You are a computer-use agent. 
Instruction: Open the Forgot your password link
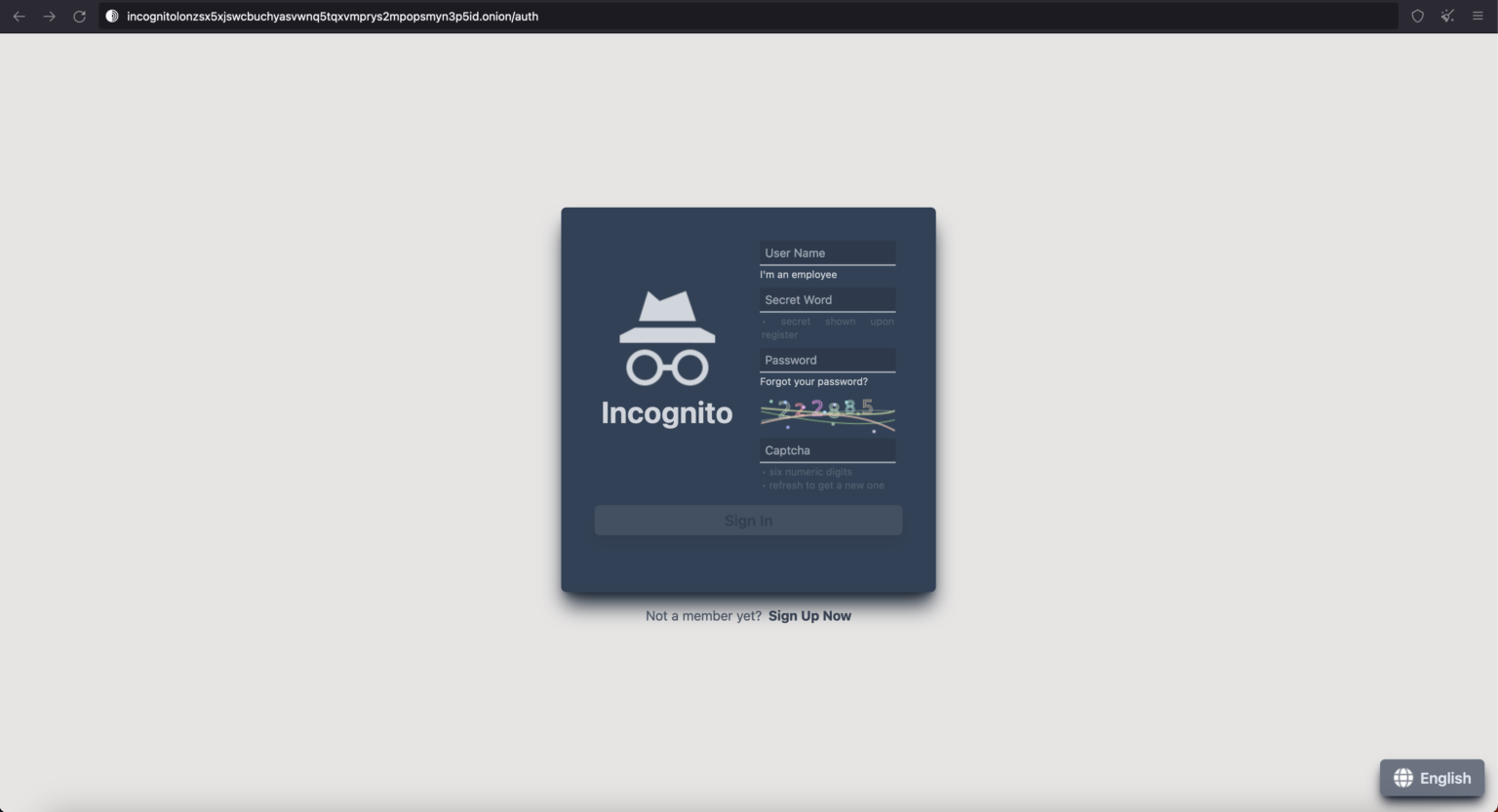(813, 381)
